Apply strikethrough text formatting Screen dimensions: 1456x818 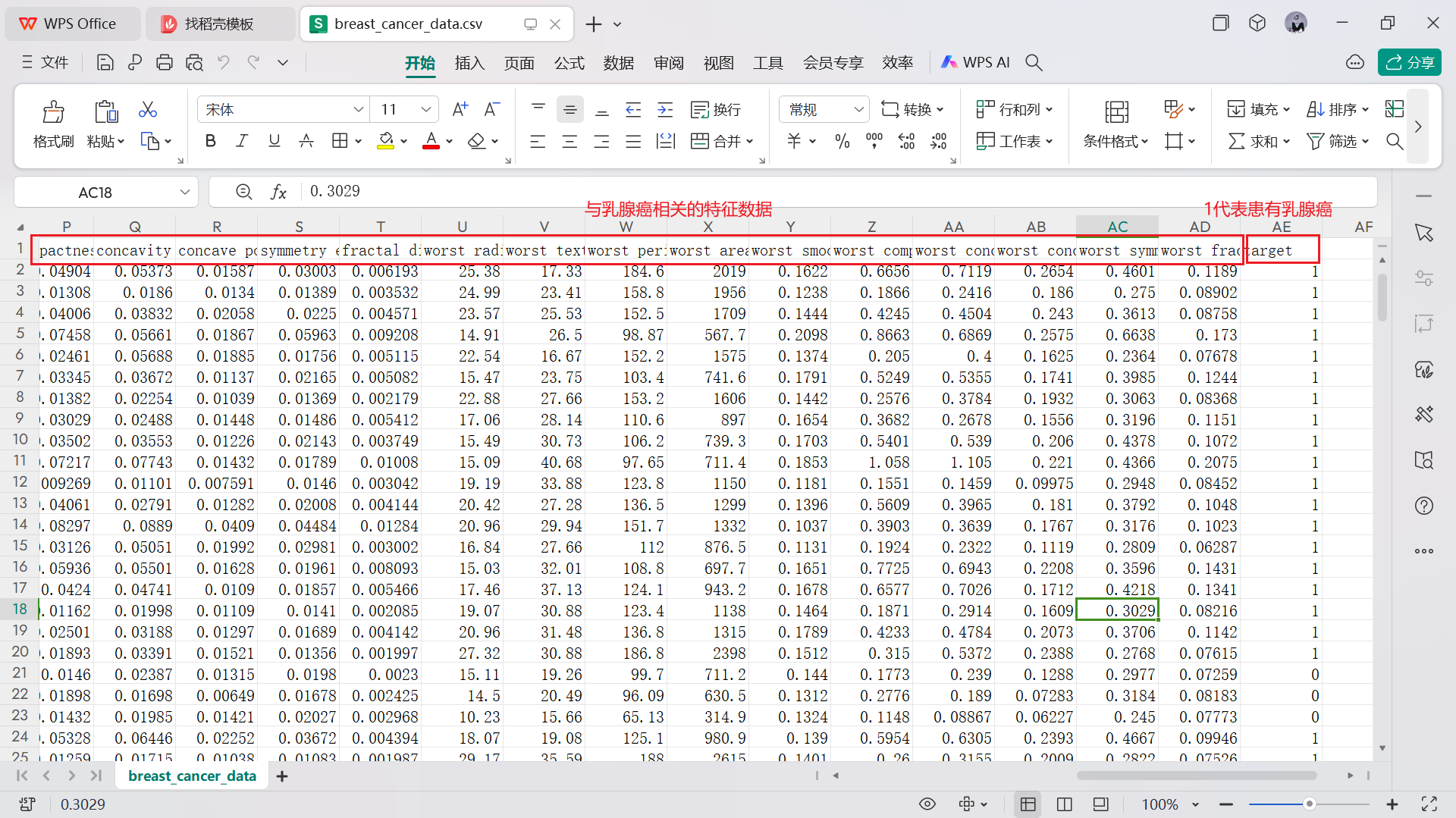click(x=306, y=141)
